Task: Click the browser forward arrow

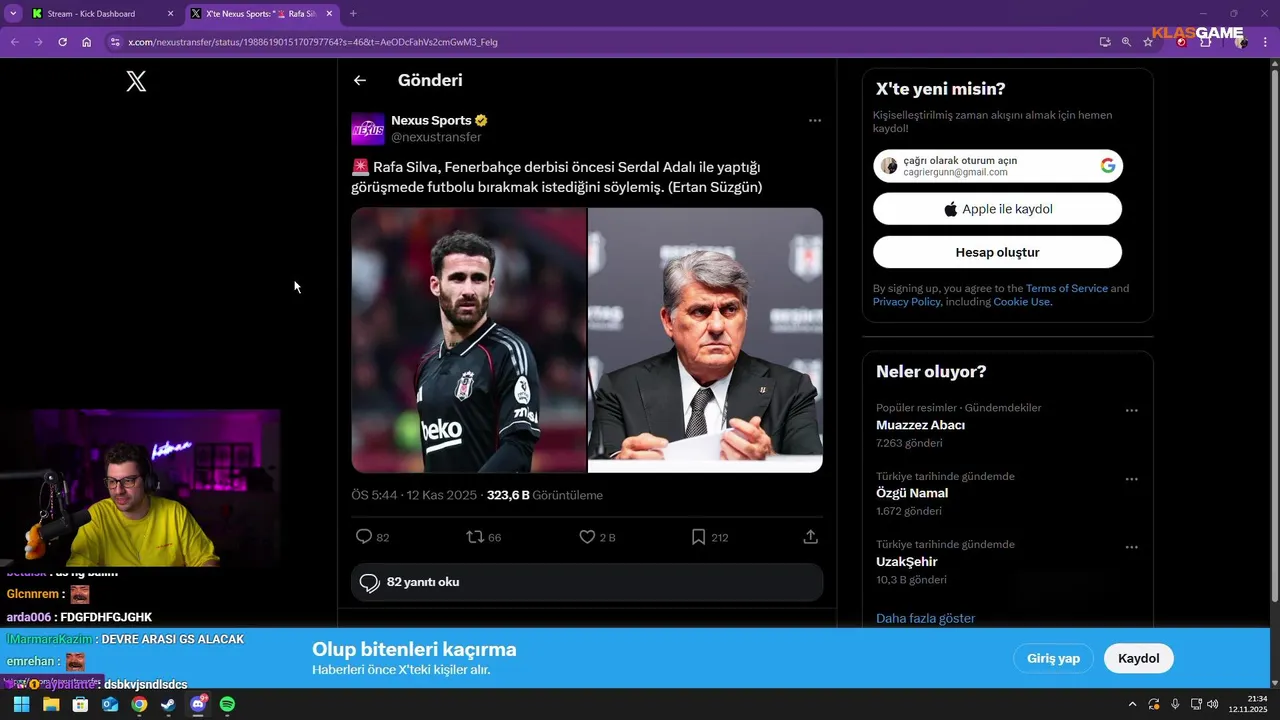Action: coord(38,42)
